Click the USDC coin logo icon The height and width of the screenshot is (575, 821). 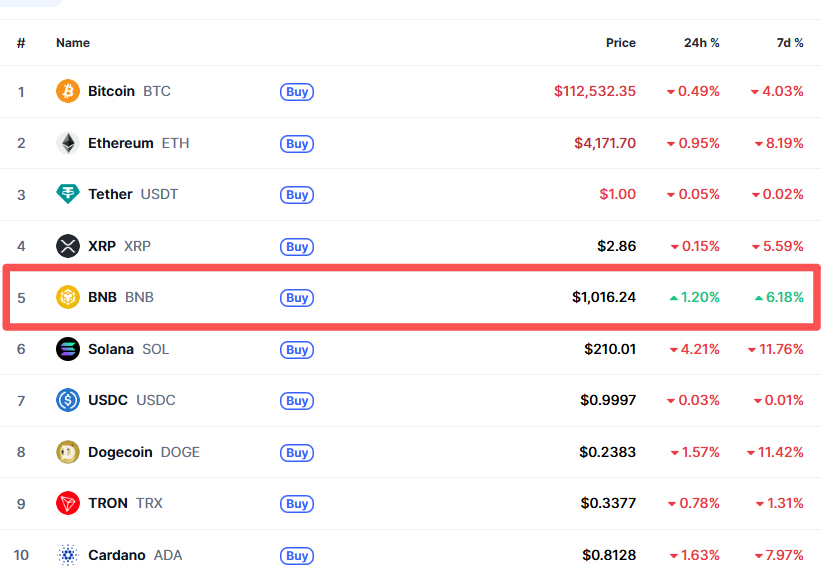point(68,400)
